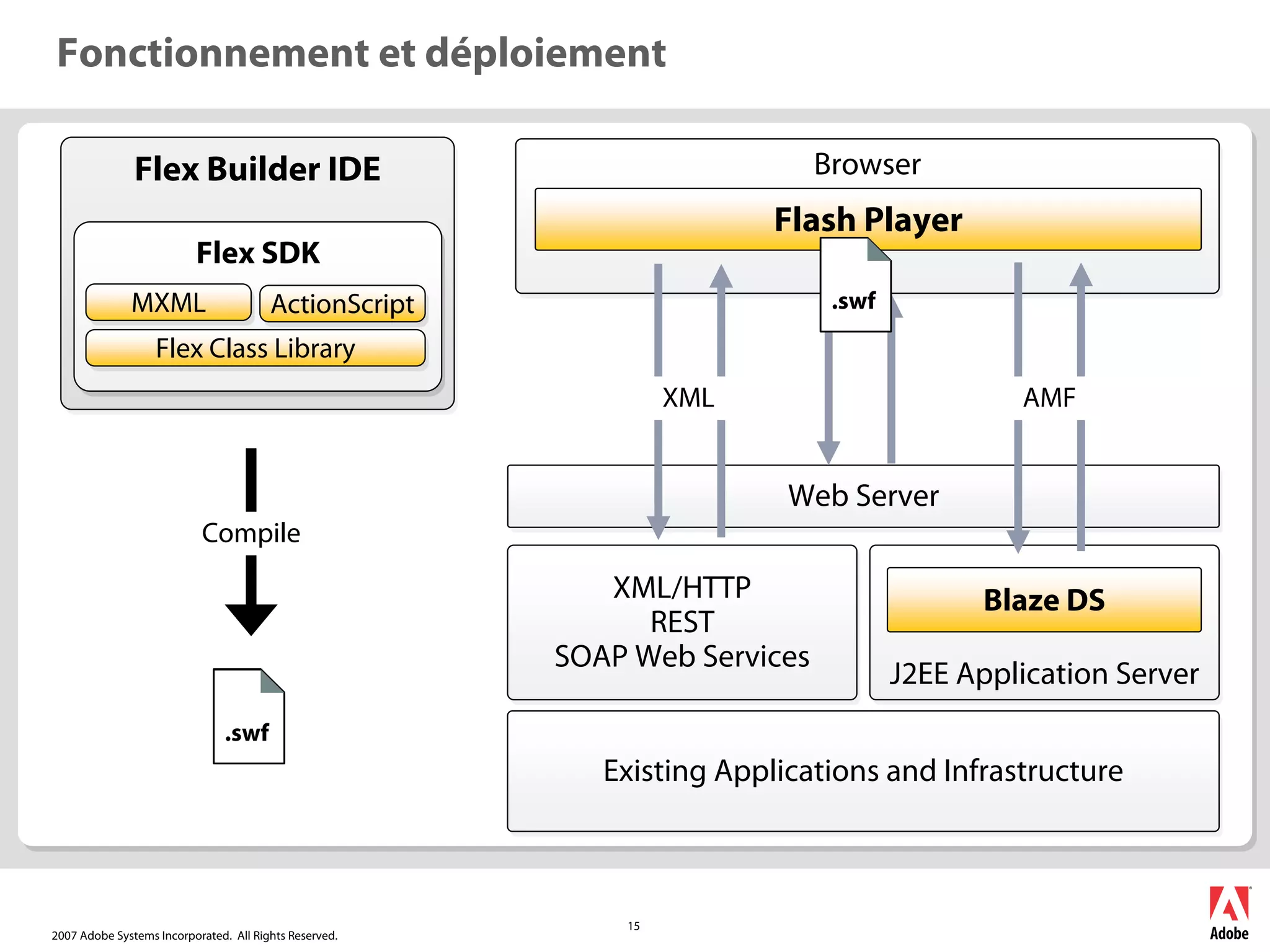Click the Flex SDK heading

tap(257, 253)
